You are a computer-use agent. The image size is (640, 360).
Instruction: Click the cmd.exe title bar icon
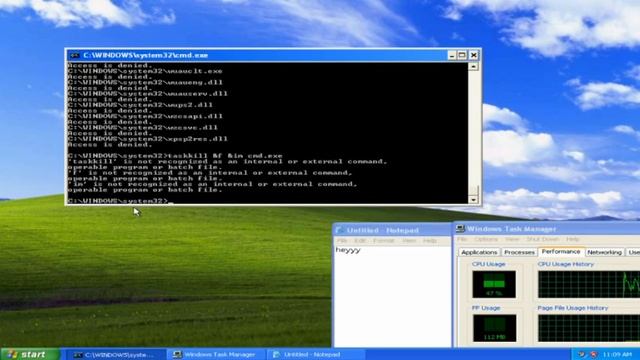tap(74, 55)
